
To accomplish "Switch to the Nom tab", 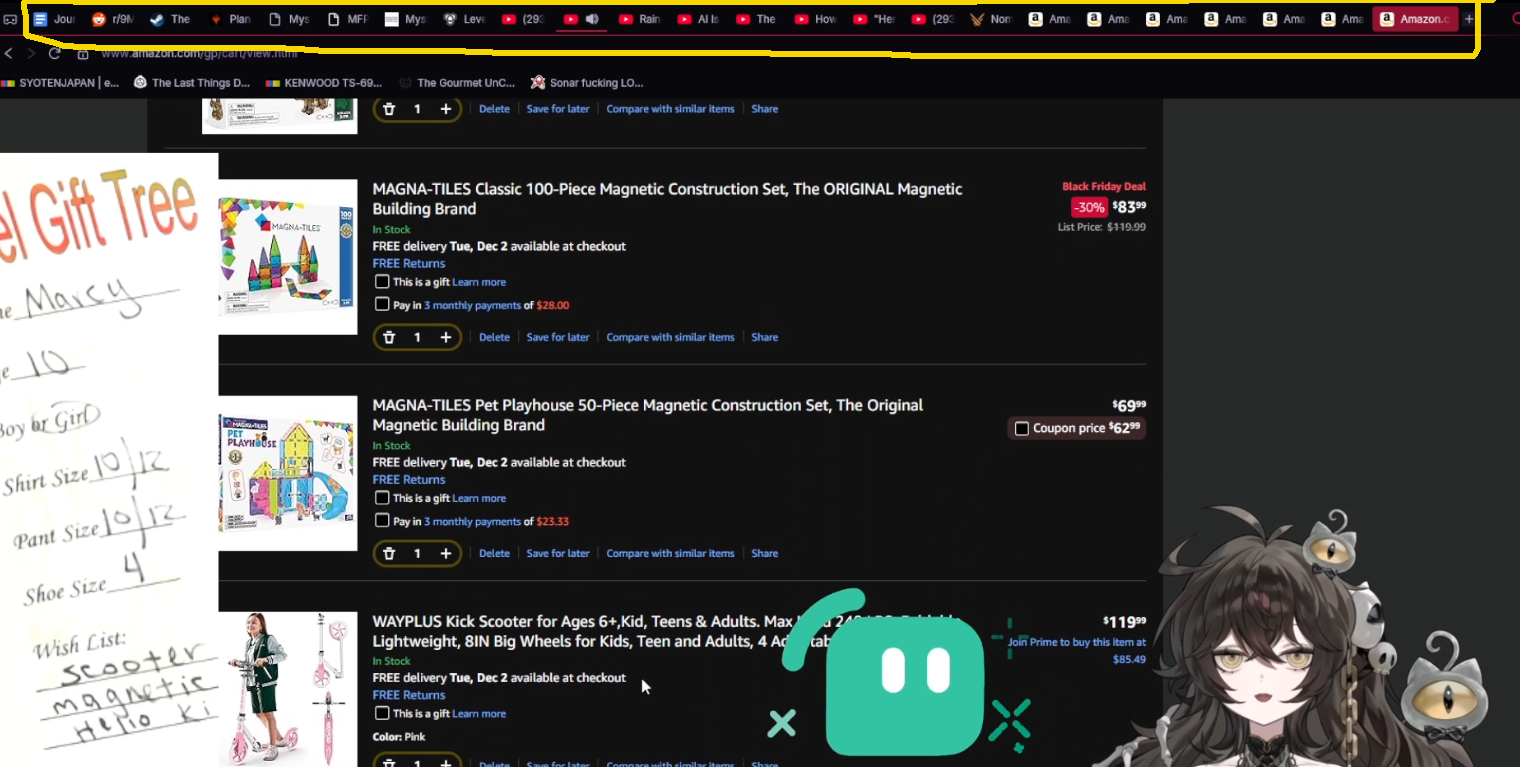I will tap(990, 19).
